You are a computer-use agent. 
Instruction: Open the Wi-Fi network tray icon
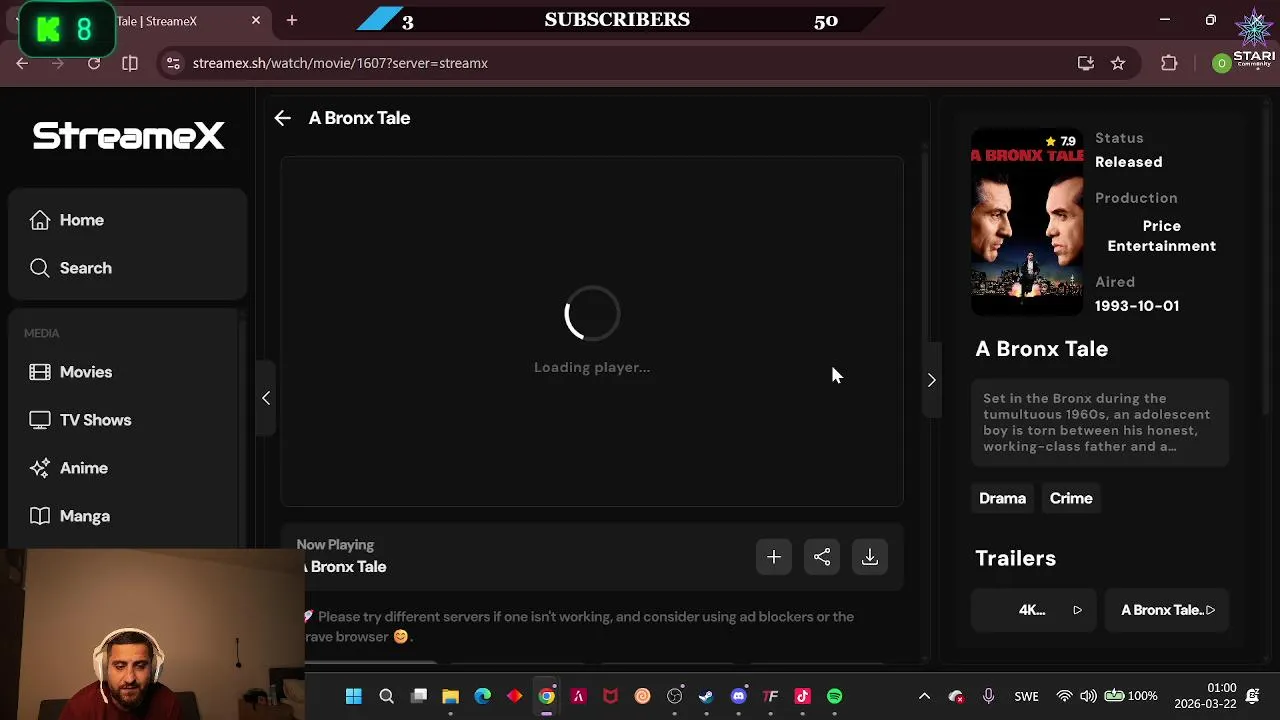pyautogui.click(x=1065, y=696)
